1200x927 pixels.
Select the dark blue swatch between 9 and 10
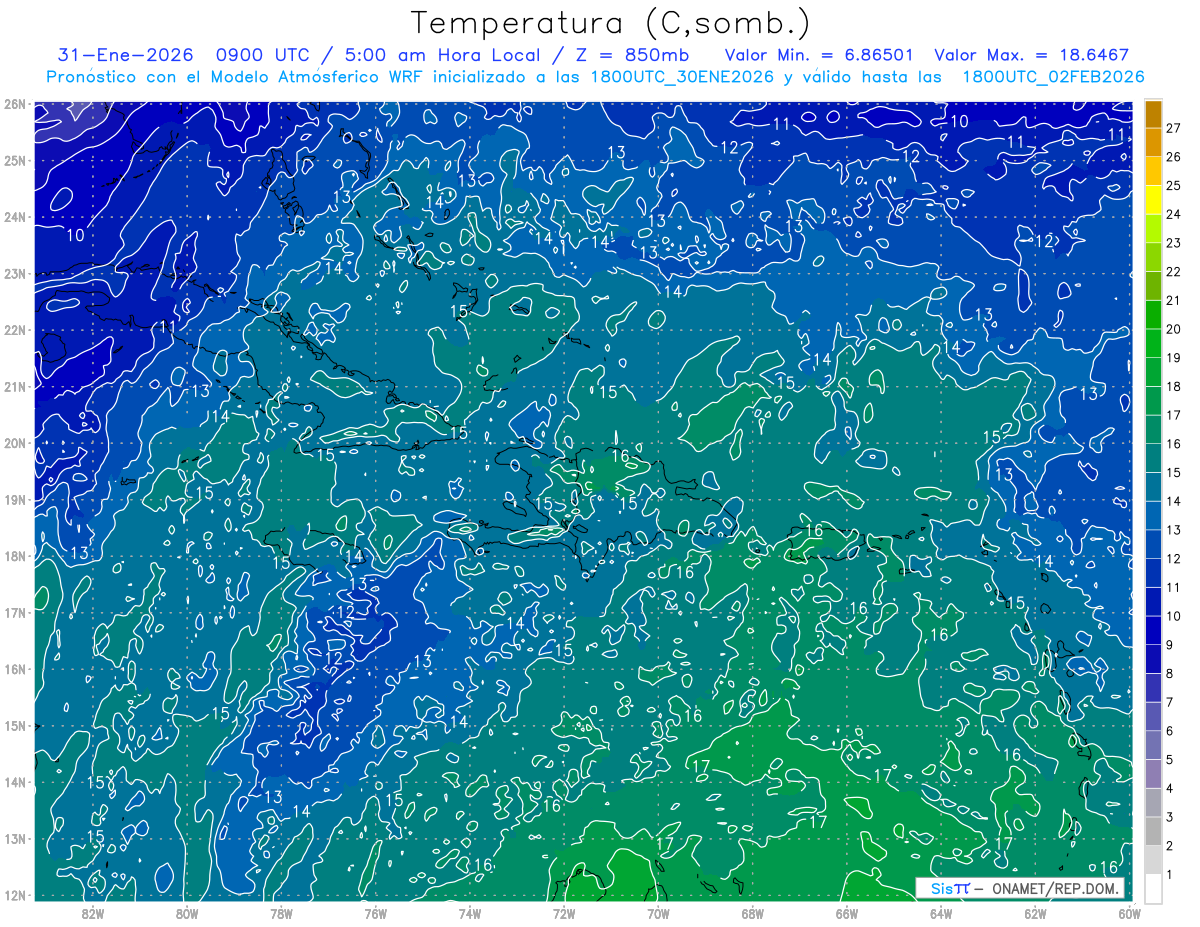click(x=1153, y=631)
